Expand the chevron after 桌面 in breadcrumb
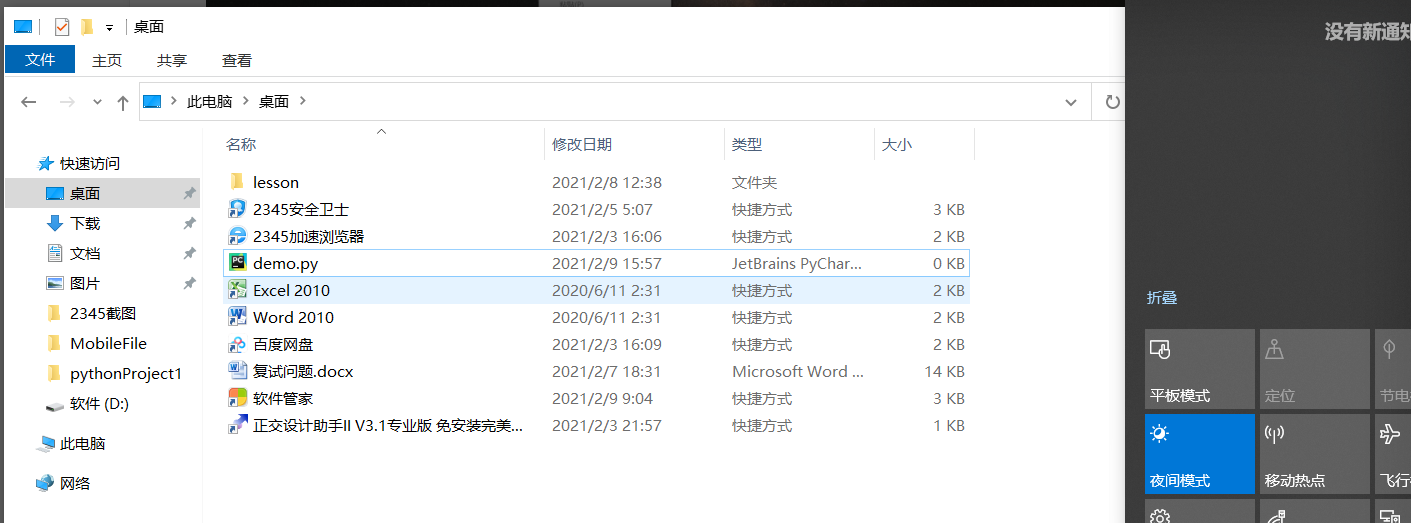 [303, 101]
